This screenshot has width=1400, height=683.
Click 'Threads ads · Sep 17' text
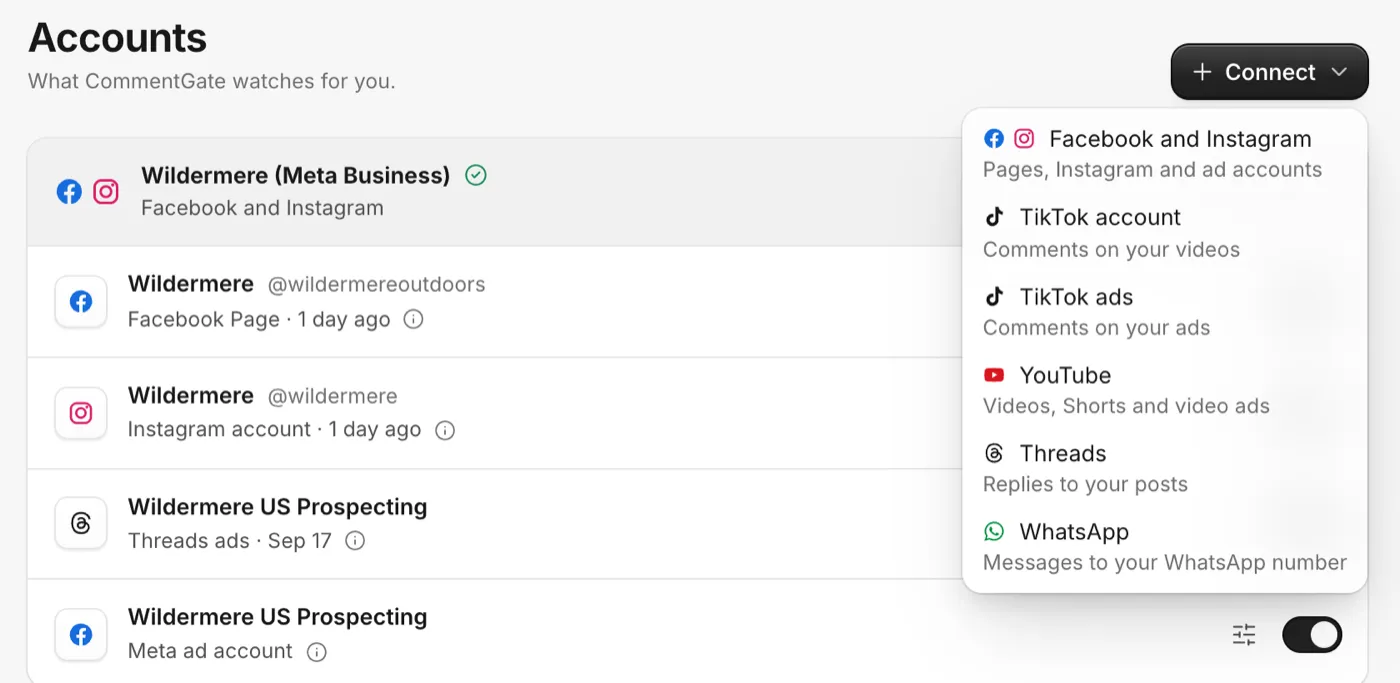coord(229,541)
